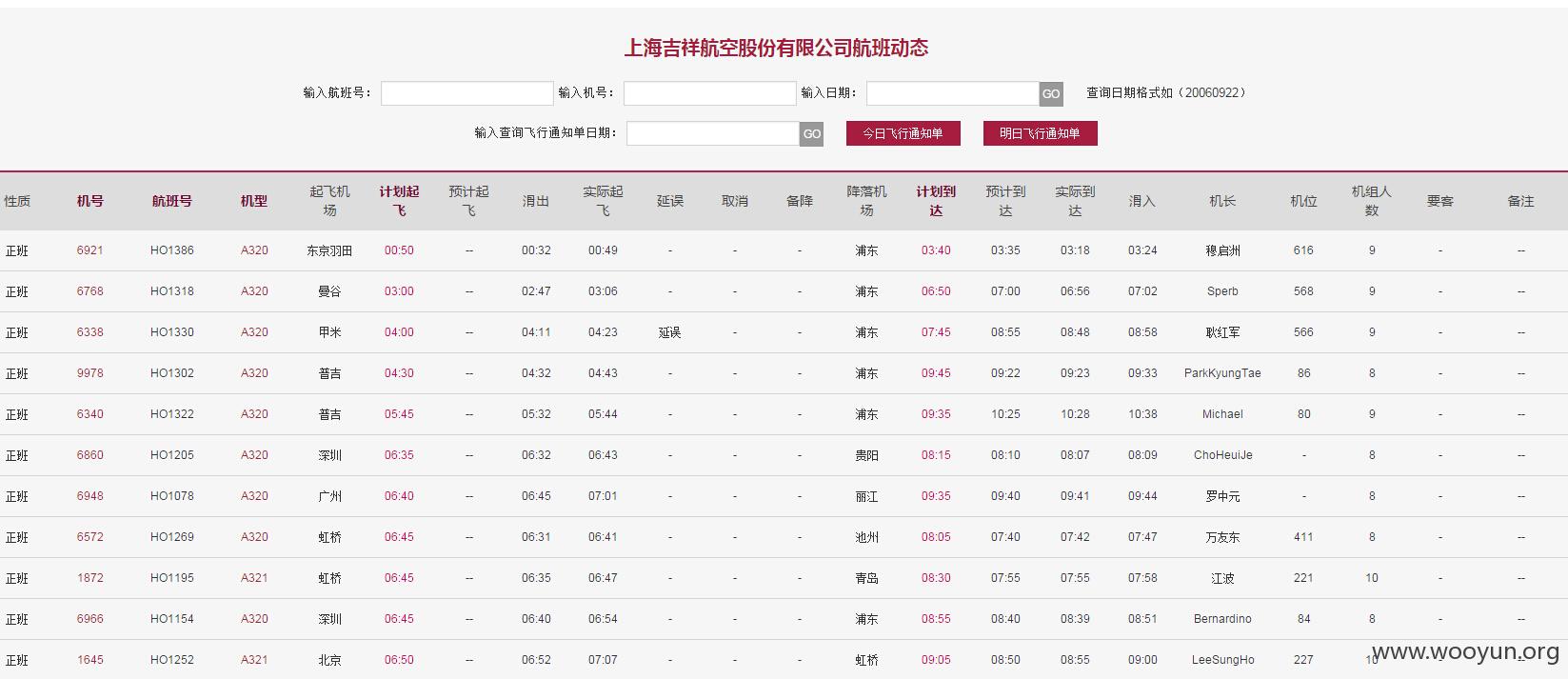Click aircraft number 6338
The width and height of the screenshot is (1568, 679).
(90, 332)
